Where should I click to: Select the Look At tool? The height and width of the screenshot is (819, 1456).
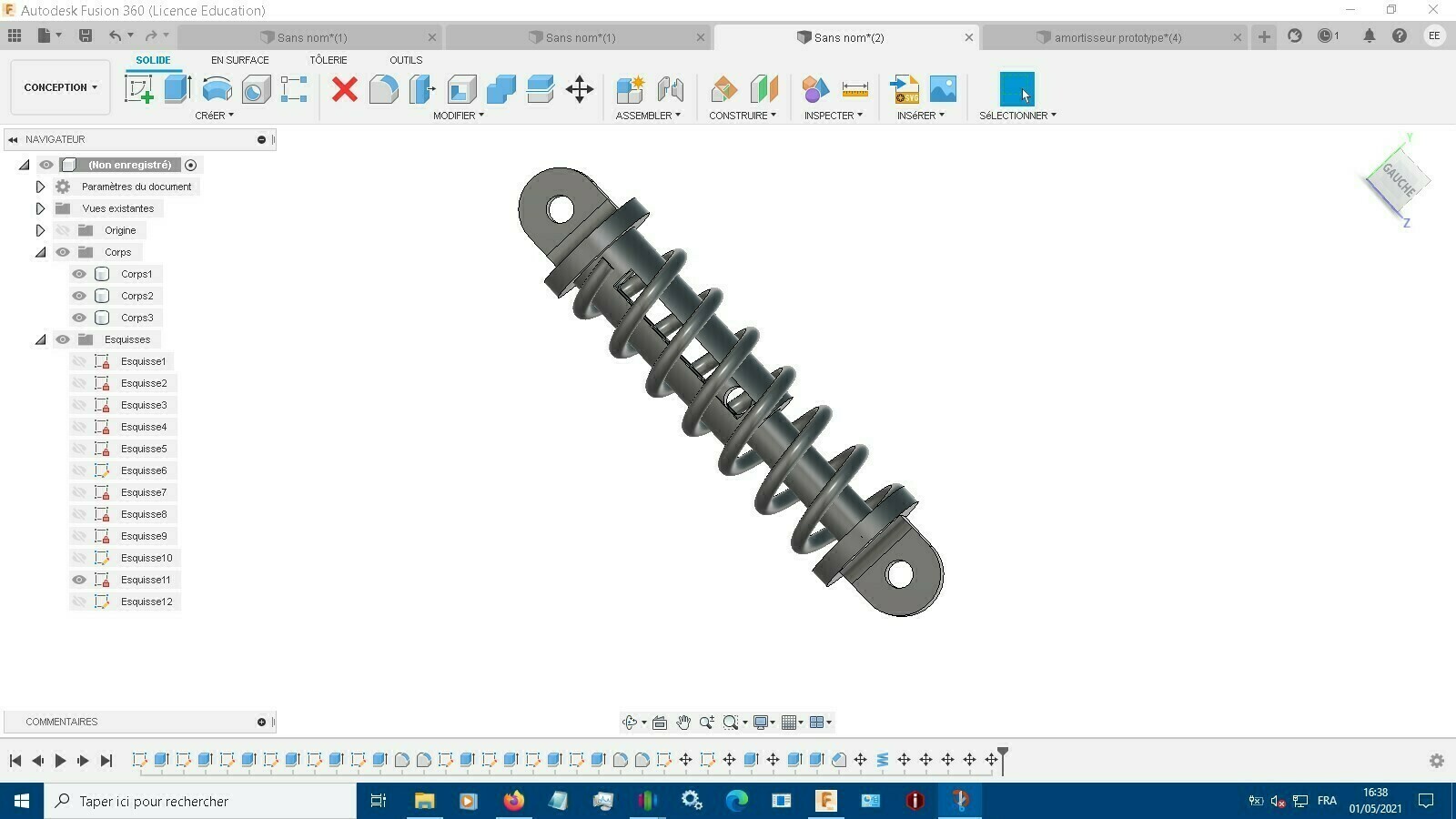660,723
